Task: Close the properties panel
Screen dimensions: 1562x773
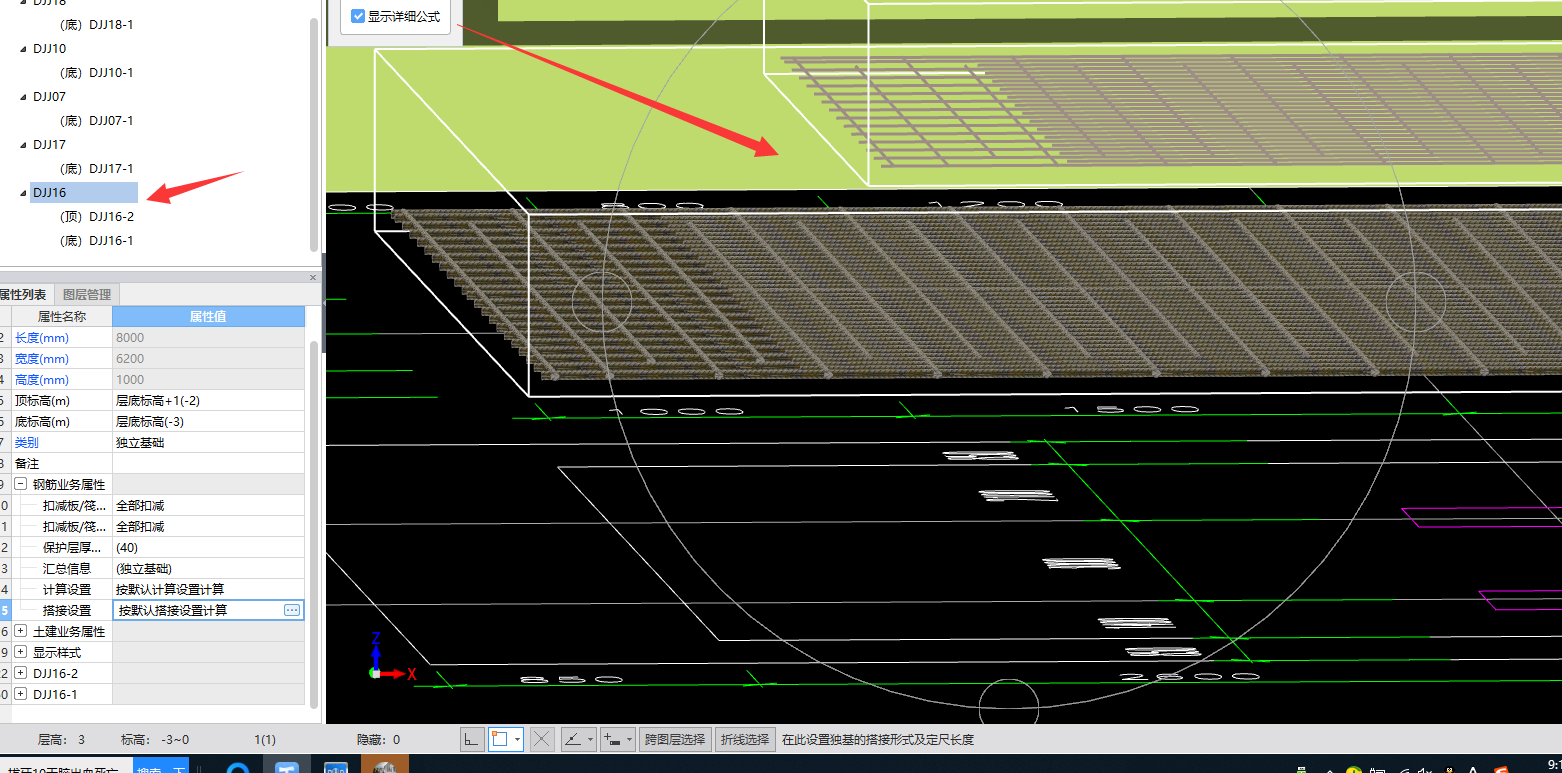Action: click(x=313, y=277)
